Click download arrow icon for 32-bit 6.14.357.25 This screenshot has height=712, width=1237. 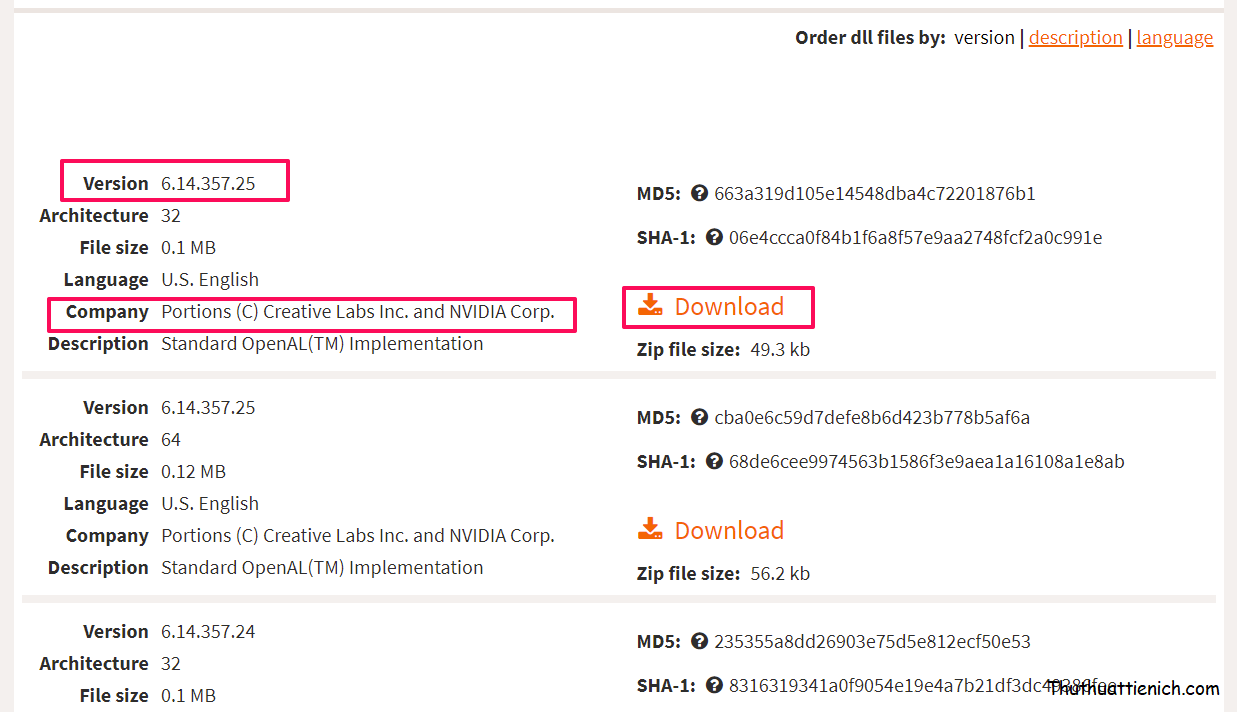coord(650,306)
